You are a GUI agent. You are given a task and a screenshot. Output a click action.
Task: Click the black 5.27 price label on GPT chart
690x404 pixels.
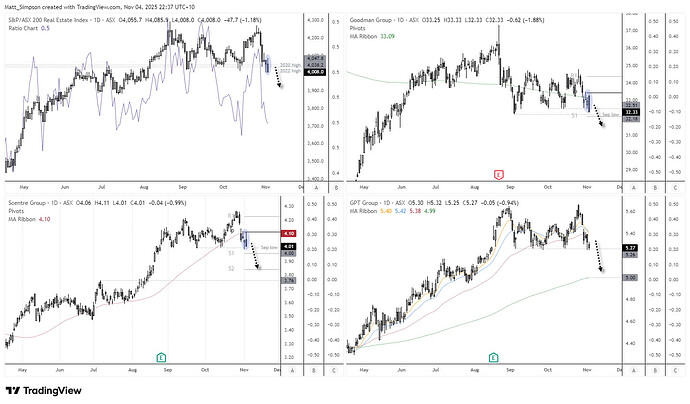[630, 247]
